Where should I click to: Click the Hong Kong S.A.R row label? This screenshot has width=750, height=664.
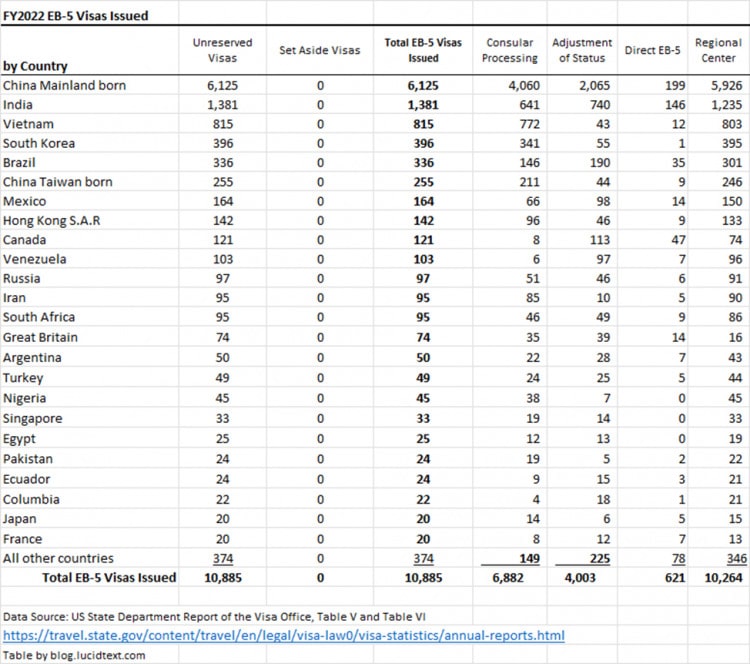click(x=52, y=221)
